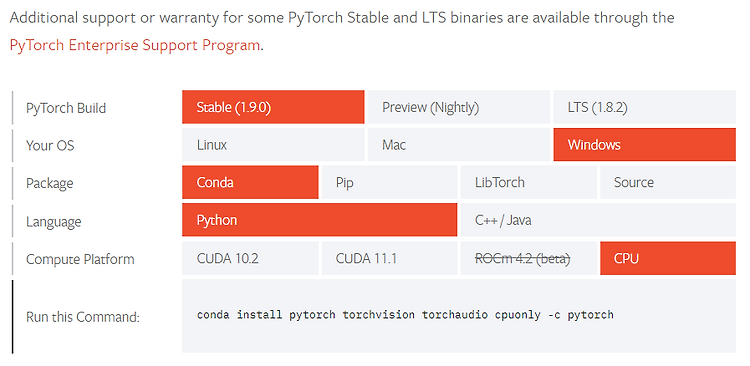Choose the Source package option
Viewport: 750px width, 366px height.
[668, 182]
